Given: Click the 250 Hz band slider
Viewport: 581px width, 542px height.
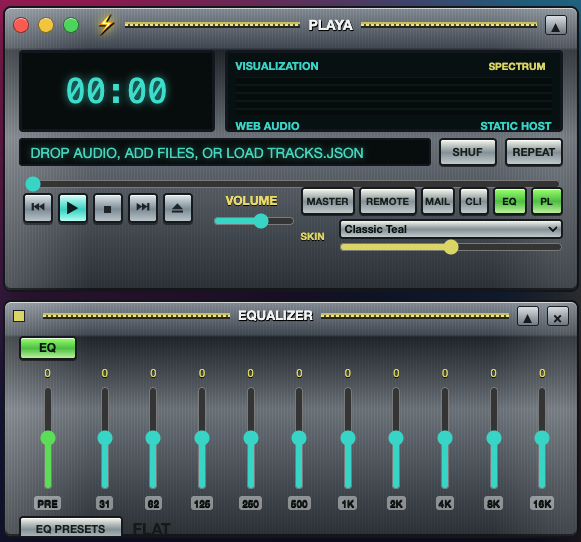Looking at the screenshot, I should 250,438.
